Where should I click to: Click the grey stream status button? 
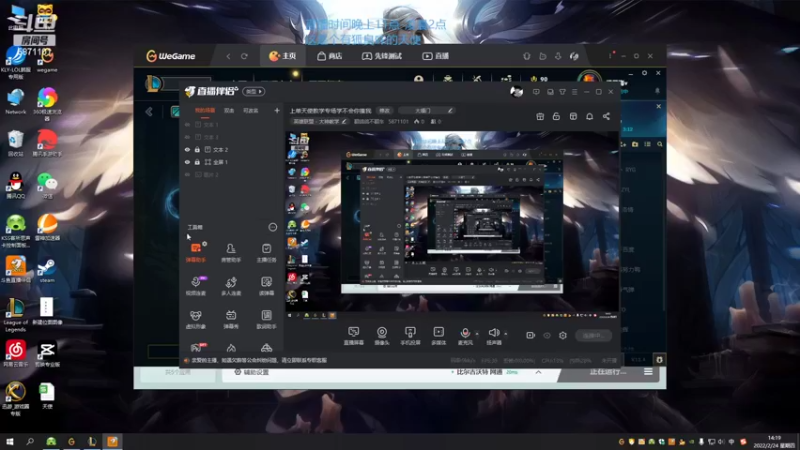pos(593,335)
